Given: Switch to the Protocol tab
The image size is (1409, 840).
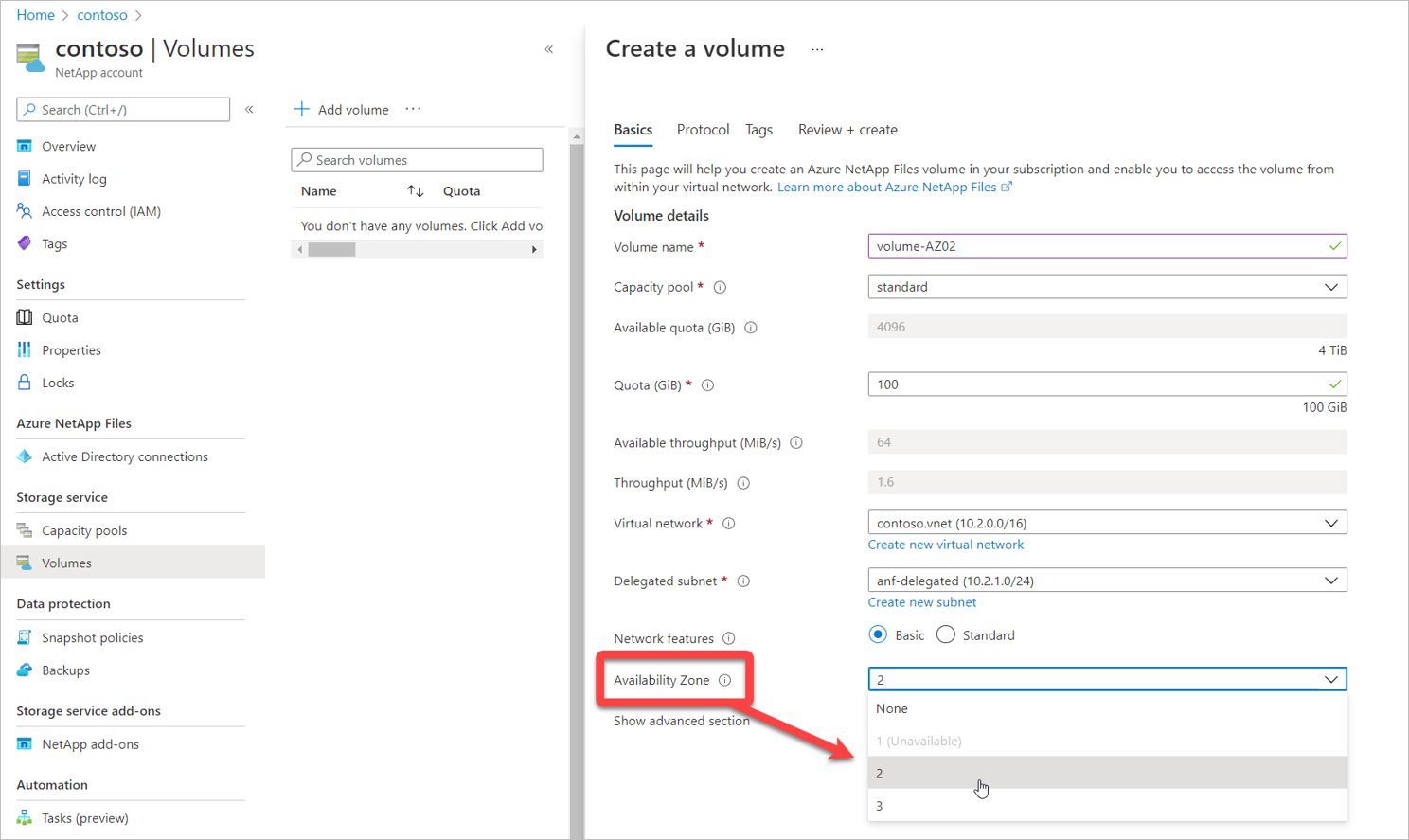Looking at the screenshot, I should [x=703, y=130].
